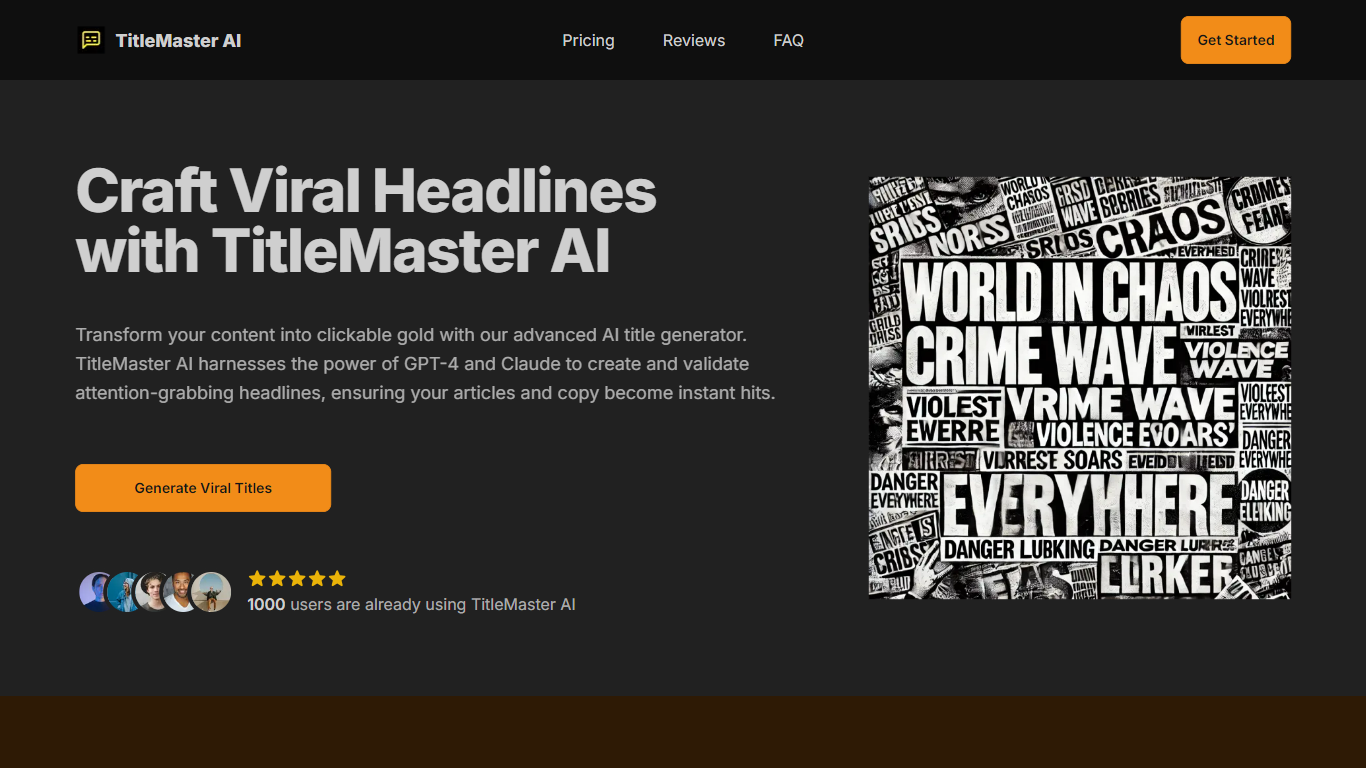This screenshot has width=1366, height=768.
Task: Click the last gold rating star
Action: (337, 578)
